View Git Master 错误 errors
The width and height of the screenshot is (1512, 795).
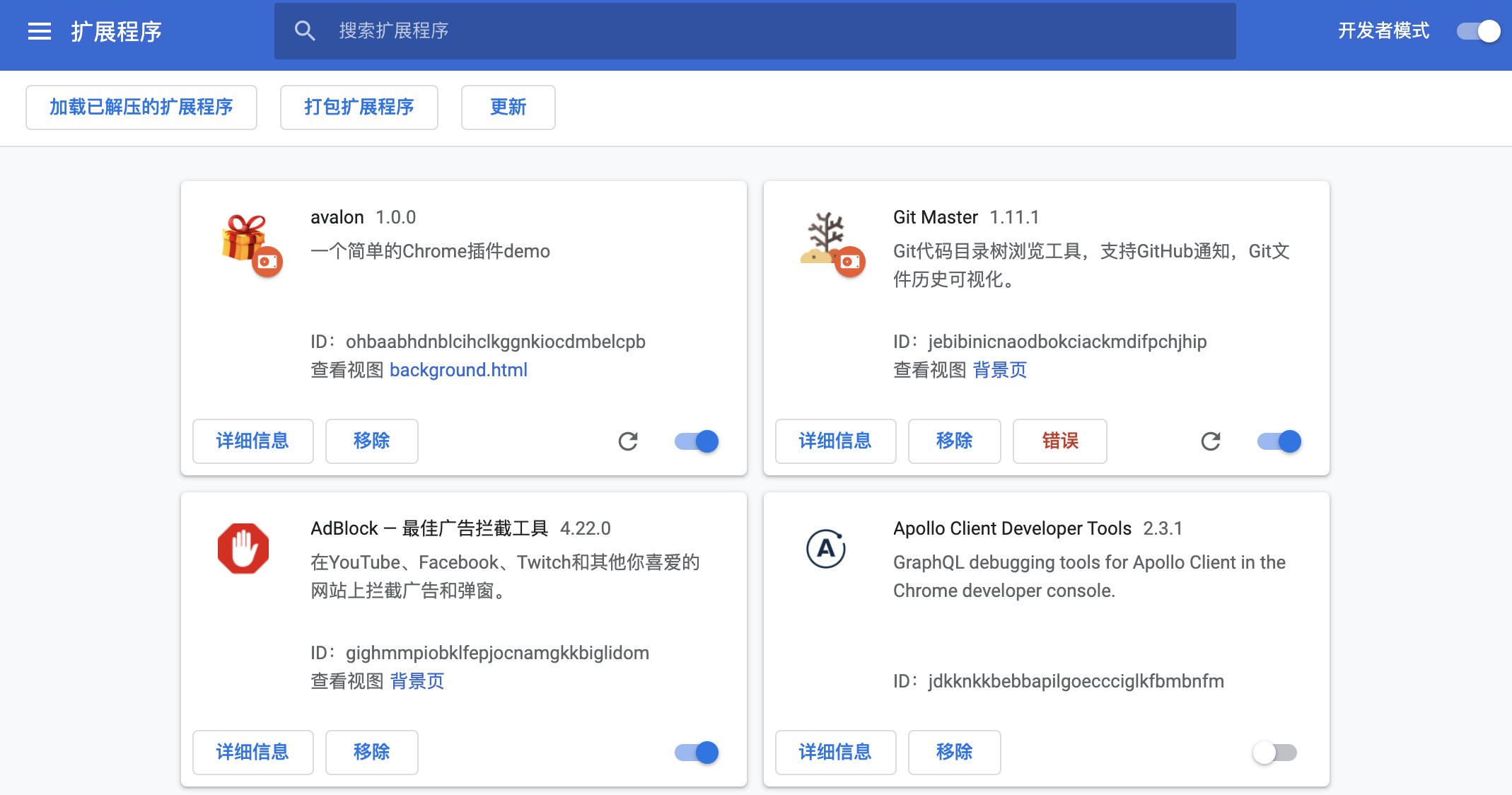point(1060,441)
